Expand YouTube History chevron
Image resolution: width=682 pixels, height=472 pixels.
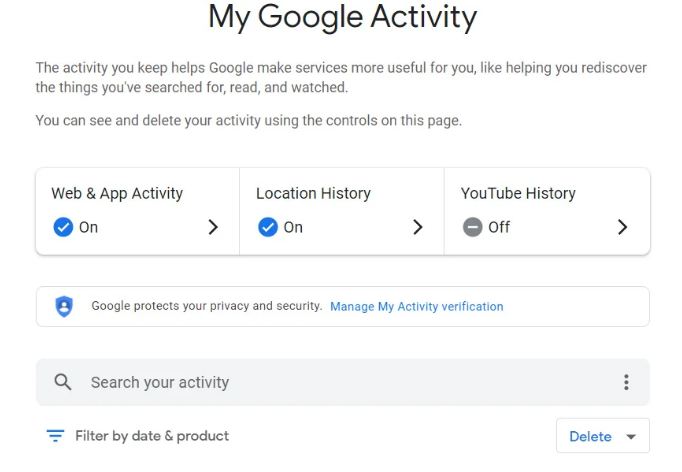622,227
